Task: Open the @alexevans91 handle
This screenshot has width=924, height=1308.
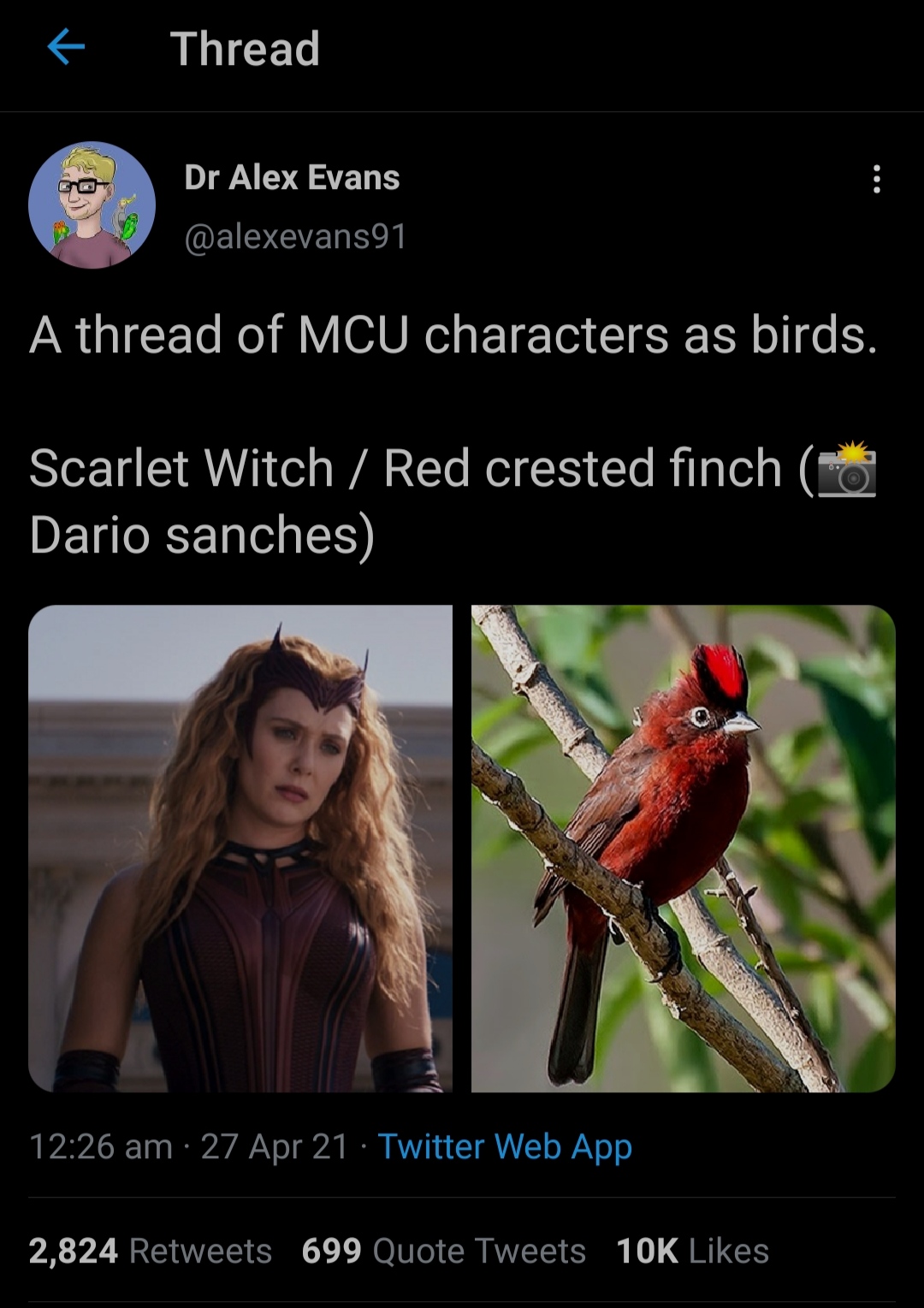Action: (x=295, y=235)
